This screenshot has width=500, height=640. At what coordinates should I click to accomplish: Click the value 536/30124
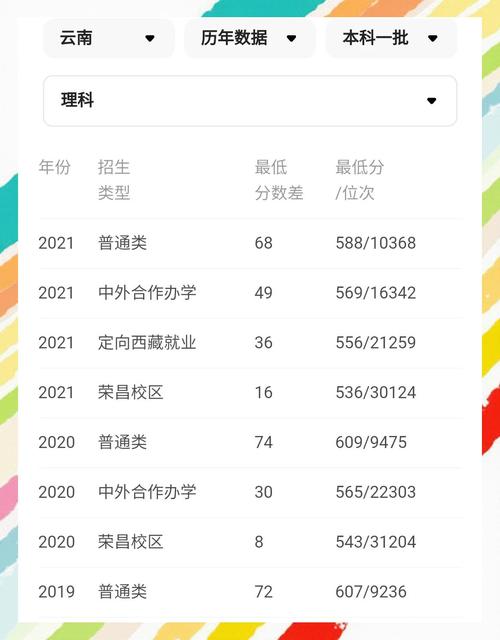(x=376, y=393)
